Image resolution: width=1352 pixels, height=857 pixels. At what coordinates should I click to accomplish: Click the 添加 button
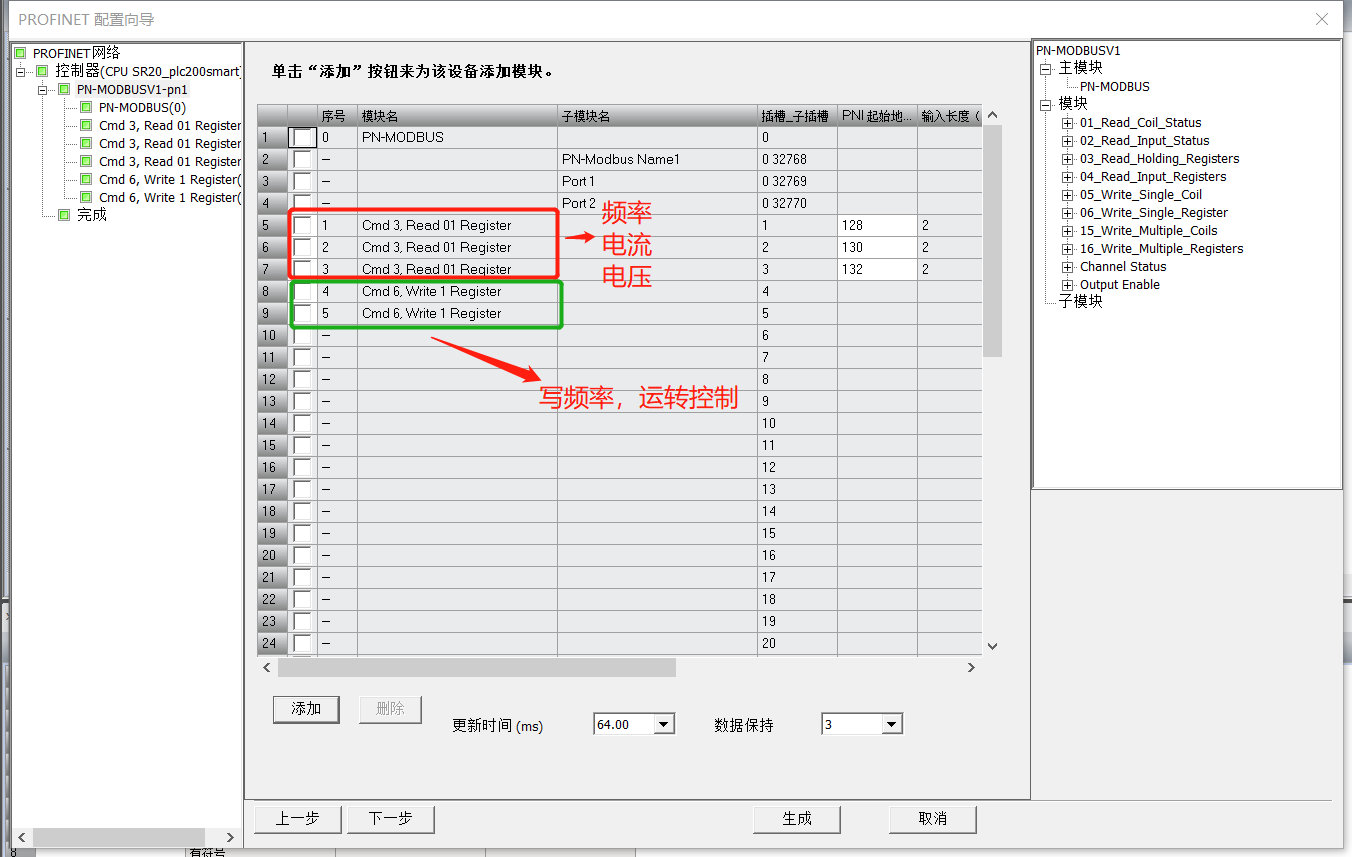pos(306,709)
